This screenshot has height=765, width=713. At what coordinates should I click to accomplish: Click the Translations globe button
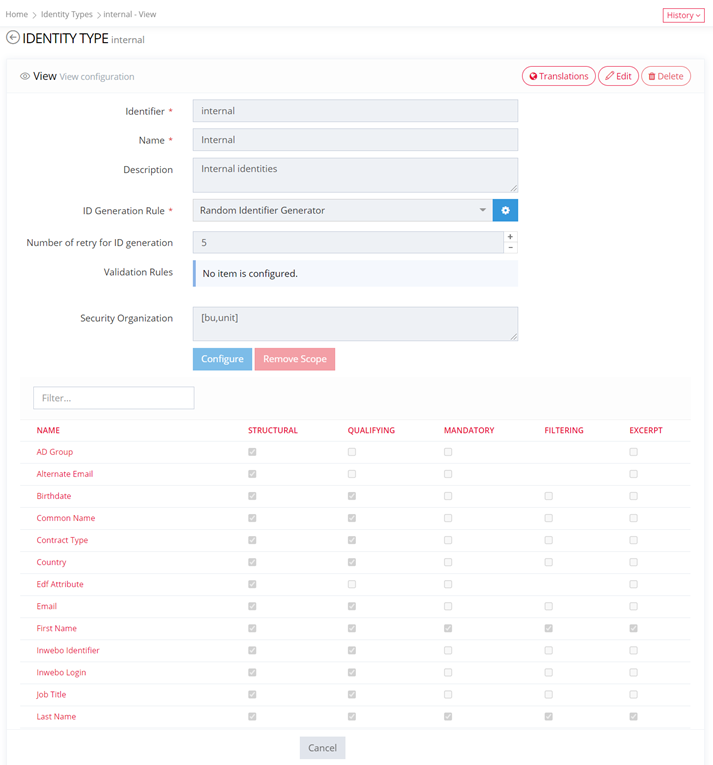(x=558, y=76)
